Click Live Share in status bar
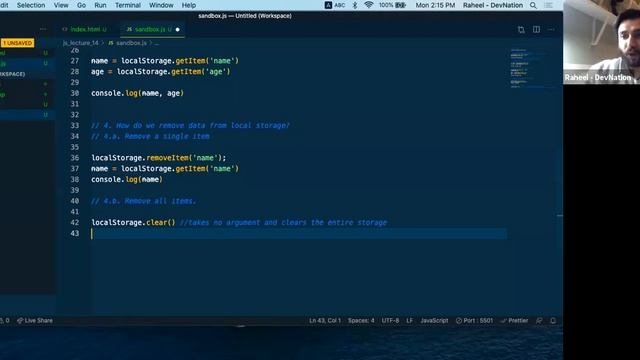This screenshot has height=360, width=640. click(35, 320)
